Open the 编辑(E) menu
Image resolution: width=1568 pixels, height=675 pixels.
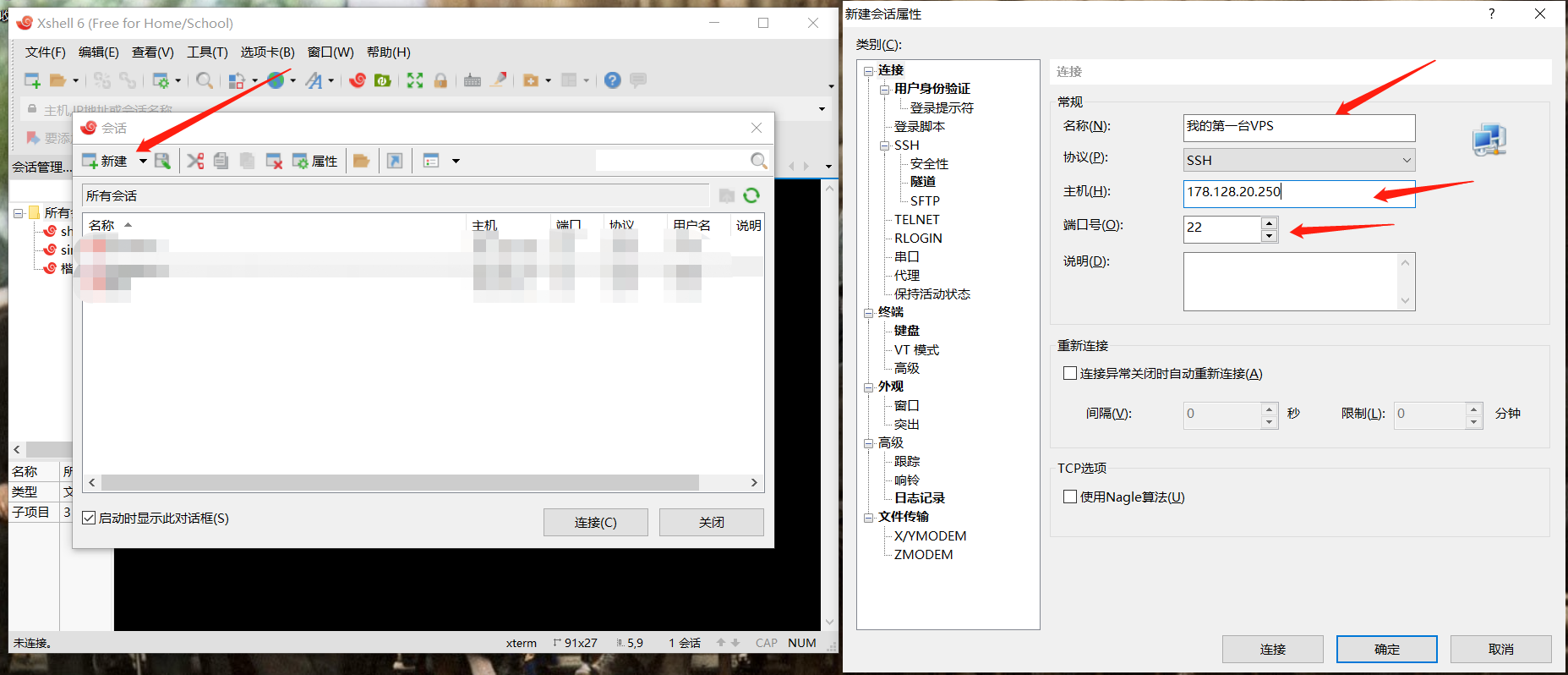click(99, 52)
